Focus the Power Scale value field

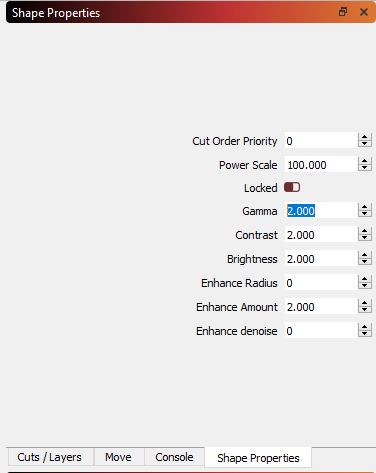(x=321, y=165)
